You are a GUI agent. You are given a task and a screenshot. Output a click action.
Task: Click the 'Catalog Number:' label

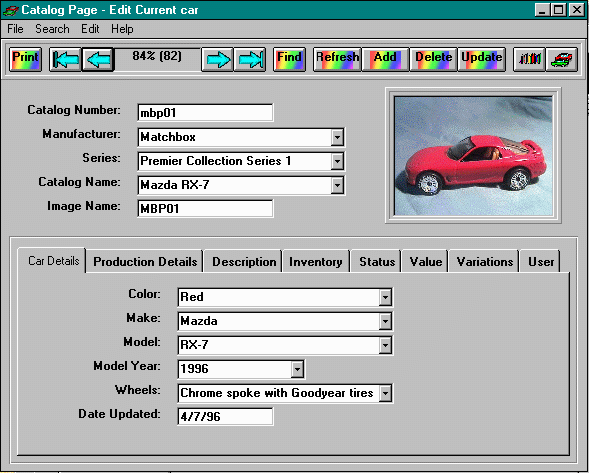click(74, 110)
